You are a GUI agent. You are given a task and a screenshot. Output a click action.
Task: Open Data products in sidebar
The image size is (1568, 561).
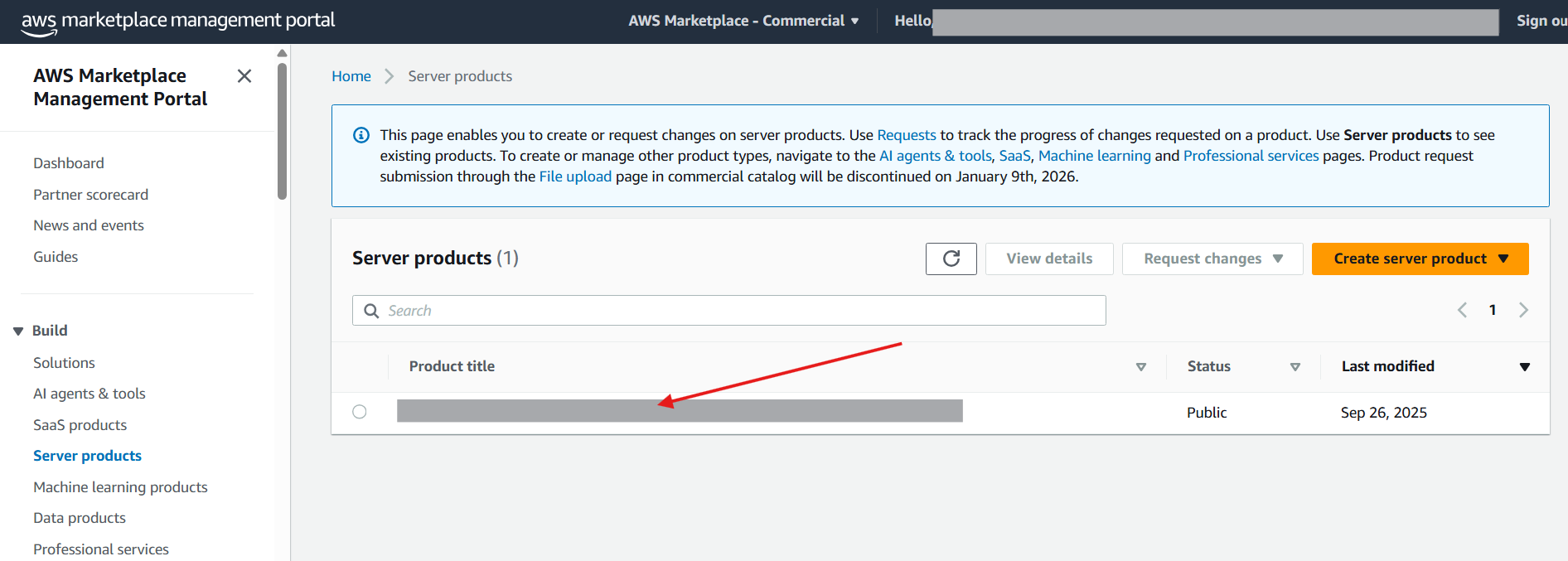pos(80,518)
